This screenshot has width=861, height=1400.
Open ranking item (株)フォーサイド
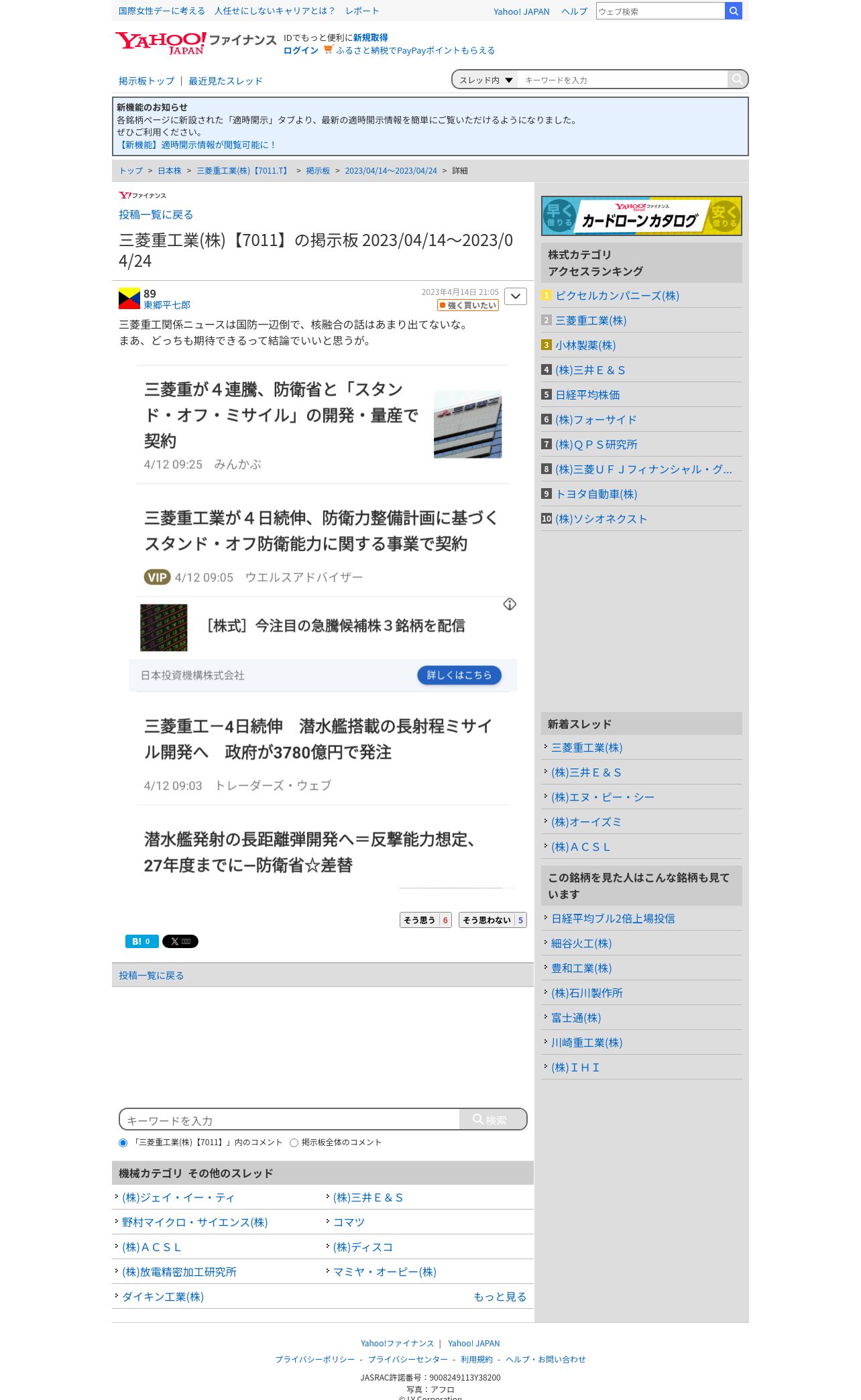[x=596, y=420]
